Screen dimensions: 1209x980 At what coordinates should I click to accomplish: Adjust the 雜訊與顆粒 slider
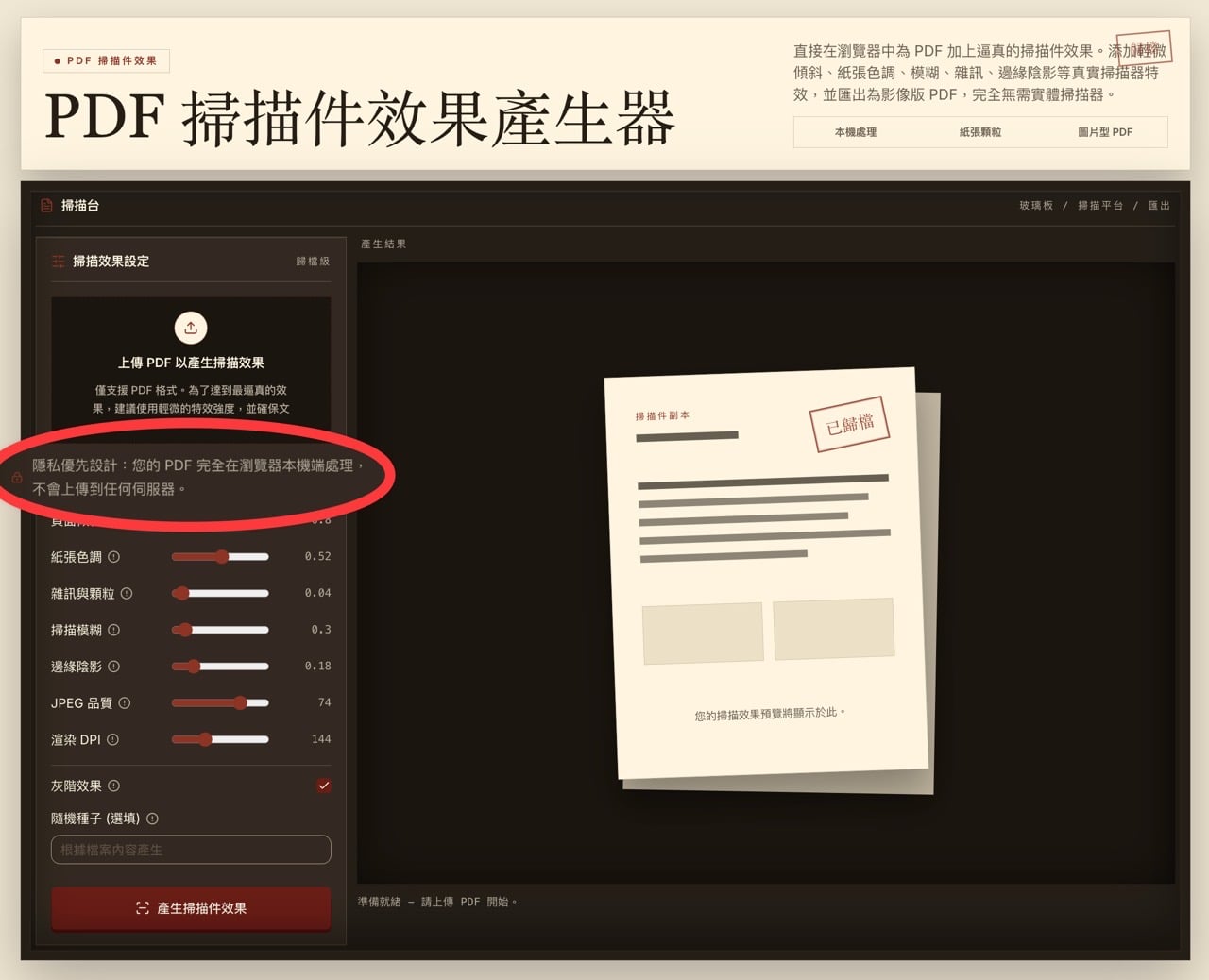220,594
